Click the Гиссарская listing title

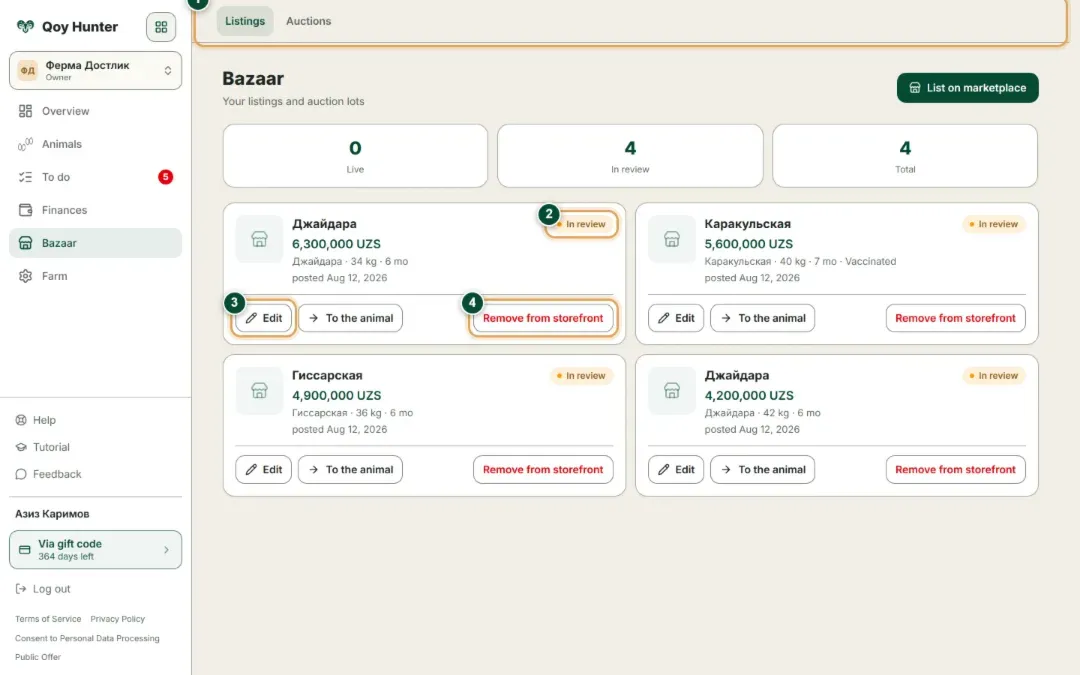coord(327,375)
